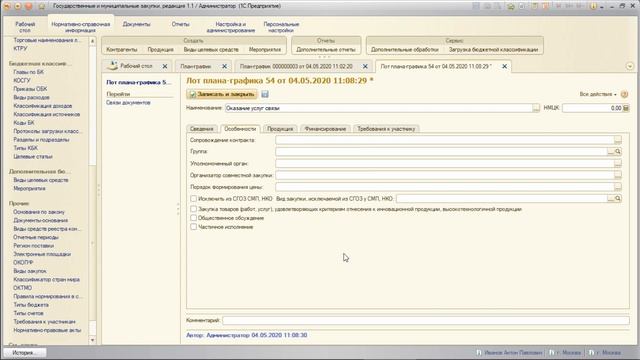This screenshot has height=360, width=640.
Task: Open the ellipsis button in the Наименование field
Action: click(x=536, y=108)
